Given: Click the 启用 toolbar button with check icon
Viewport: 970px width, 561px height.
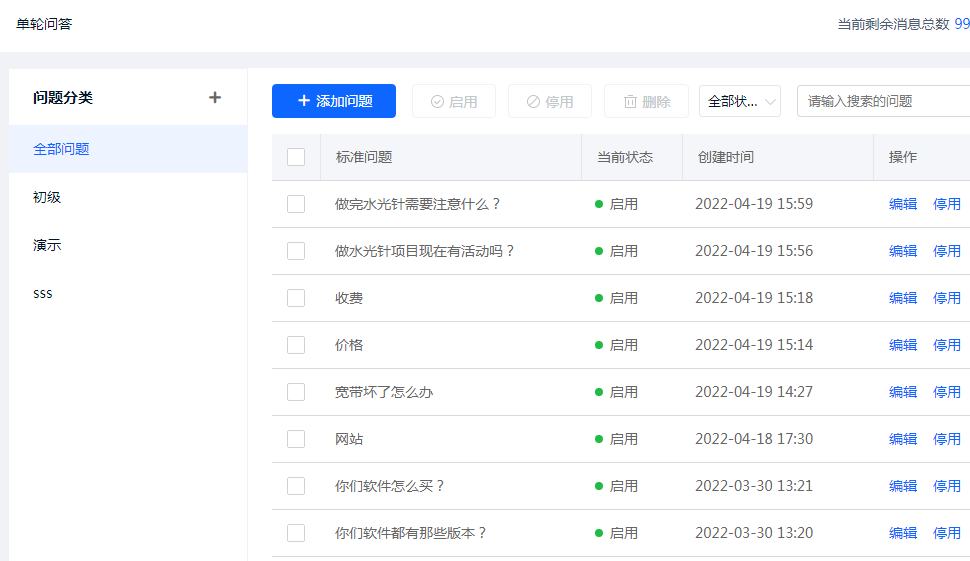Looking at the screenshot, I should [x=454, y=101].
